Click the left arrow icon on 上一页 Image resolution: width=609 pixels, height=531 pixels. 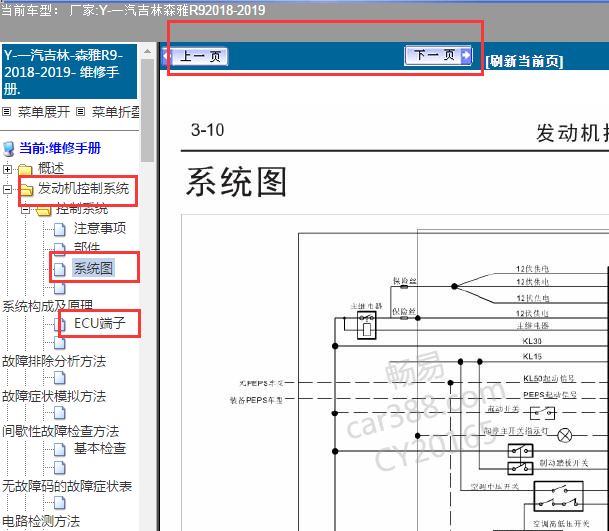[x=166, y=56]
